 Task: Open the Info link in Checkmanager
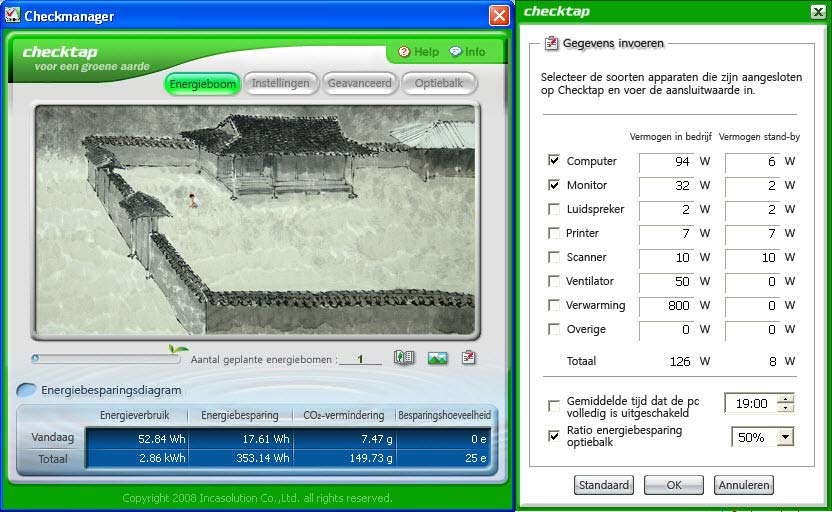click(467, 51)
